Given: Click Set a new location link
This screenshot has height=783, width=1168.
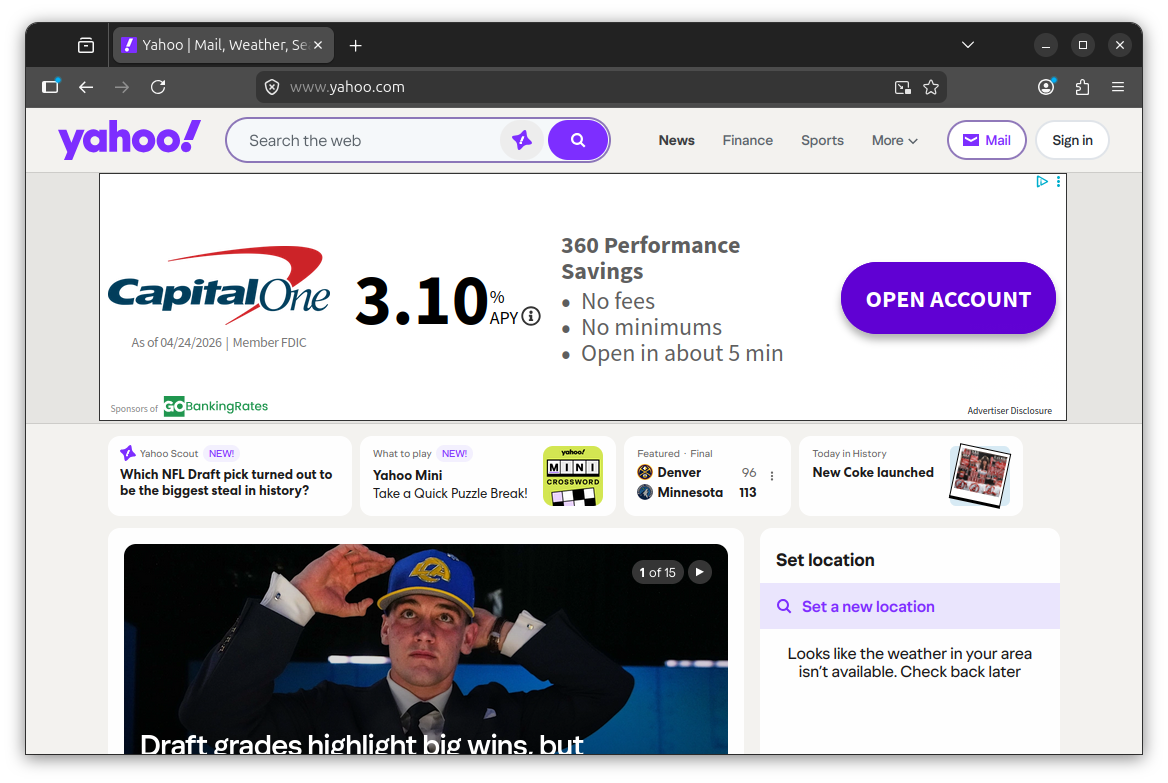Looking at the screenshot, I should tap(868, 606).
